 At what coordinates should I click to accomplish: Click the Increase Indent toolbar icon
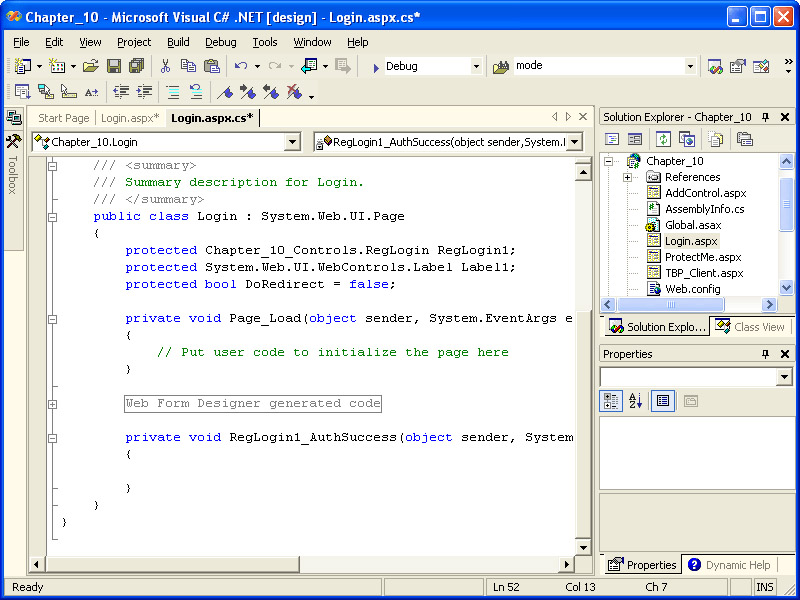[145, 92]
